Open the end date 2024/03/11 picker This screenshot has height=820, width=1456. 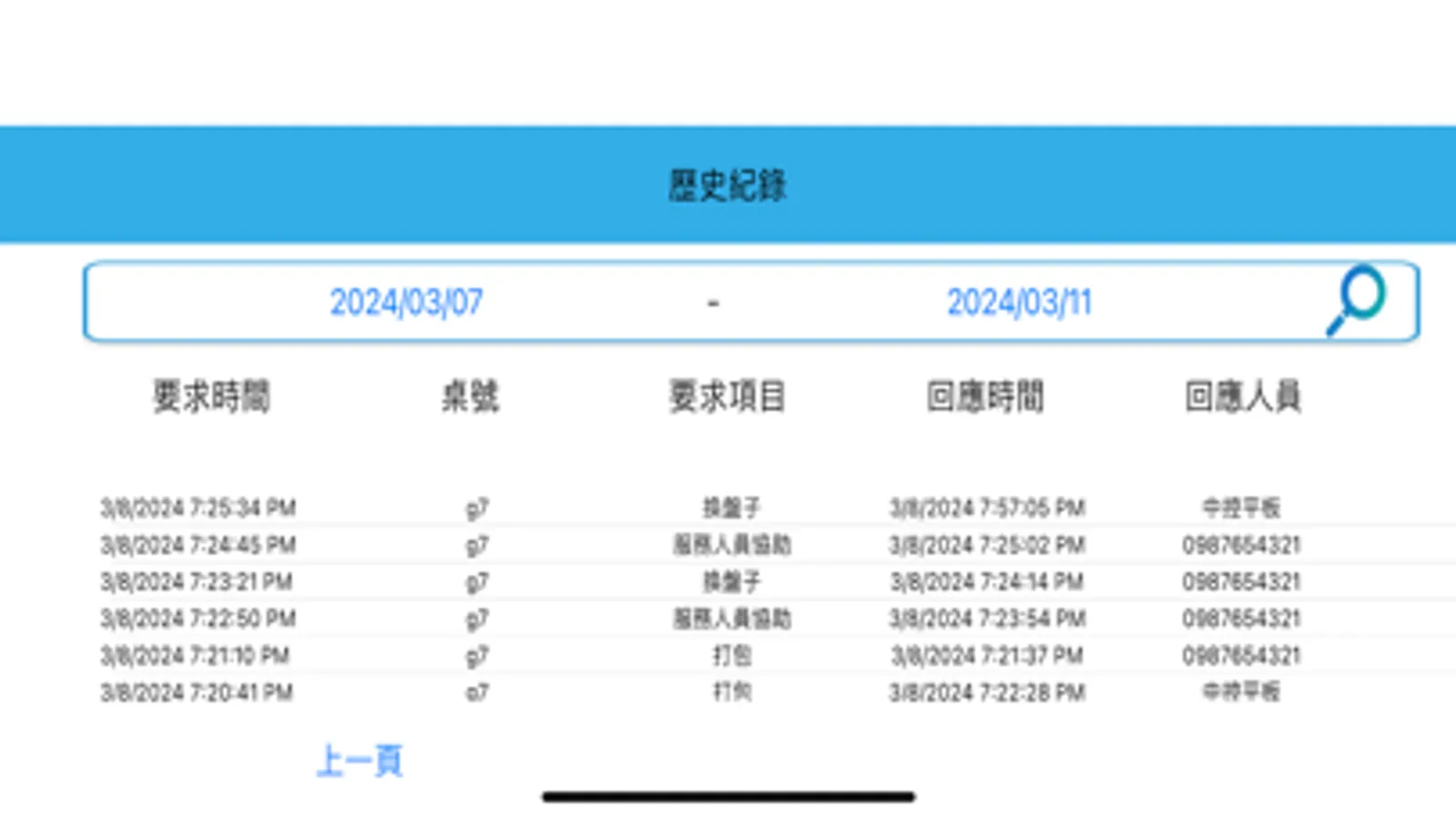[x=1019, y=302]
